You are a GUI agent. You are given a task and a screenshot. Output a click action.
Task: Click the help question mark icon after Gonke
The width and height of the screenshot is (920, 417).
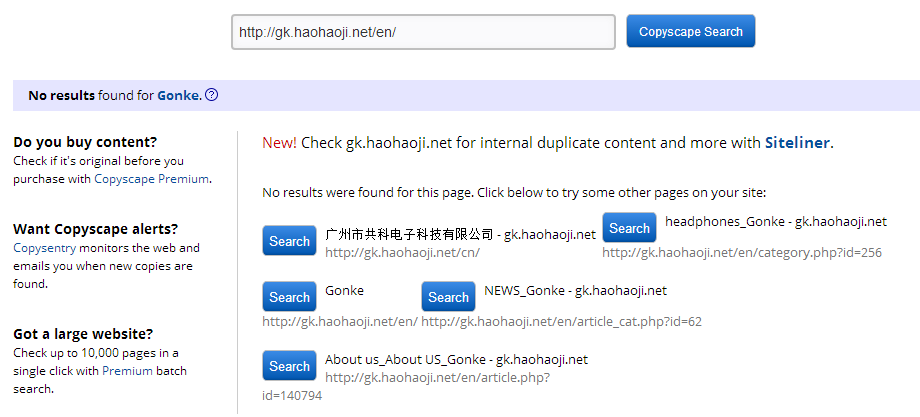212,94
